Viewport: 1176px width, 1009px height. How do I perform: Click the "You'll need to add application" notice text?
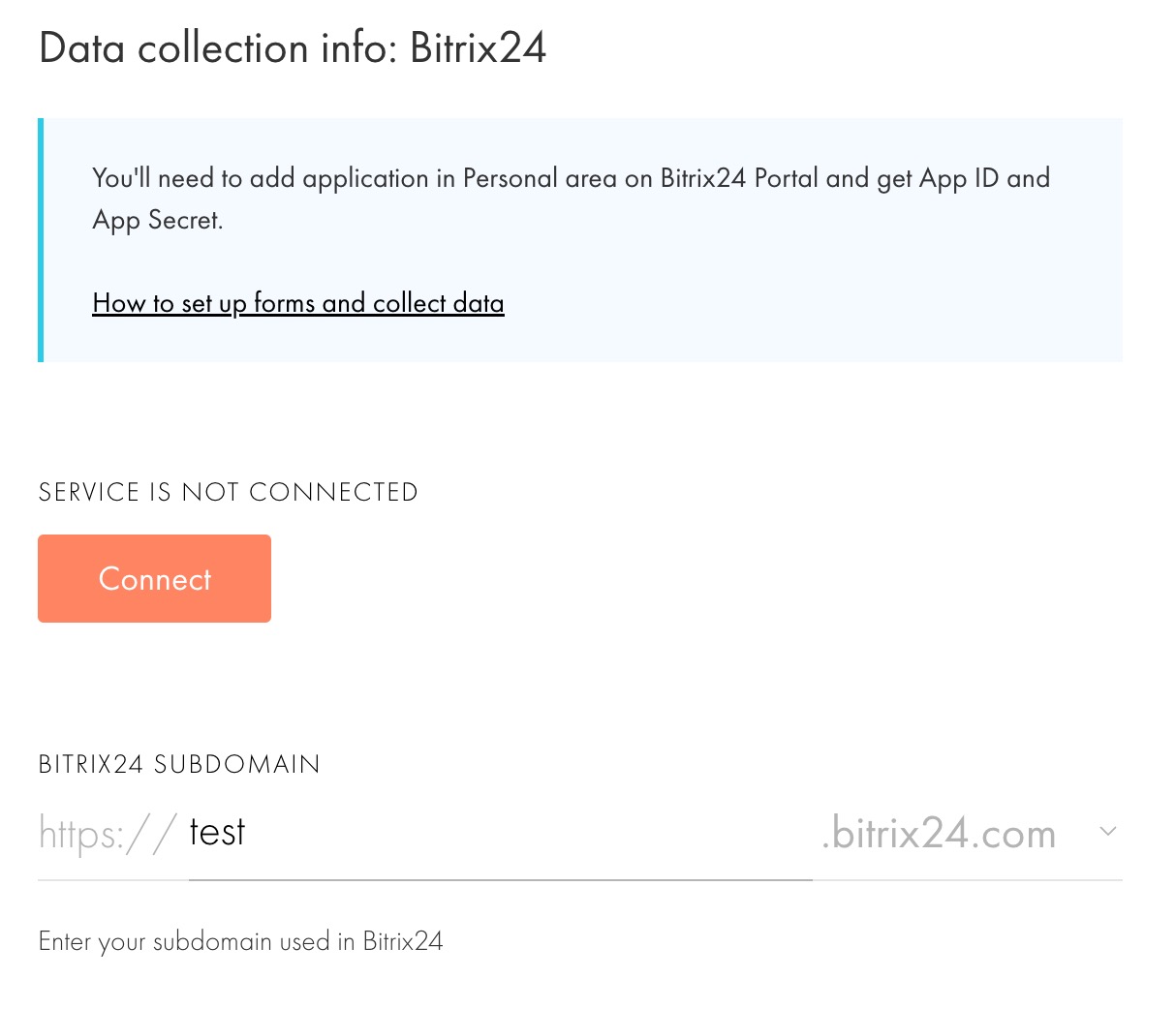[260, 178]
